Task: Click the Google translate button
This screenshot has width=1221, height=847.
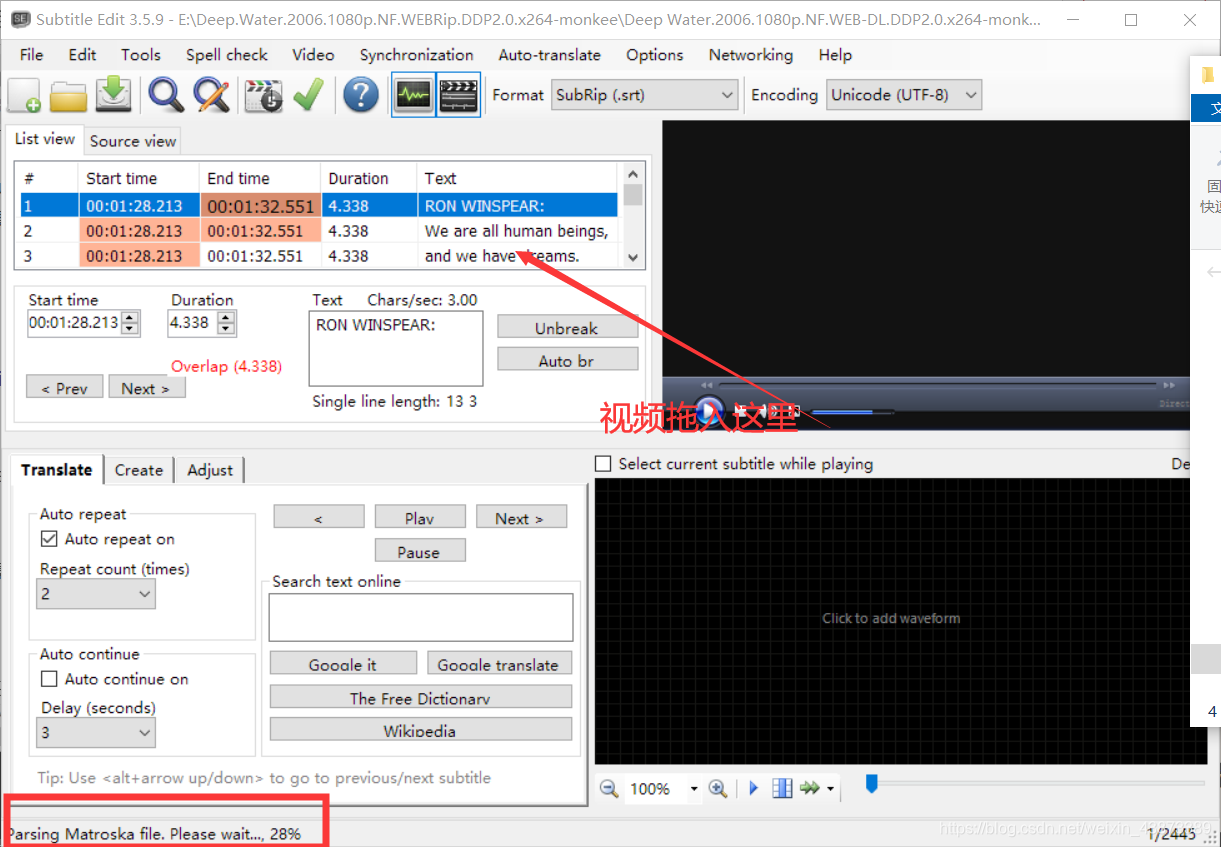Action: pyautogui.click(x=498, y=663)
